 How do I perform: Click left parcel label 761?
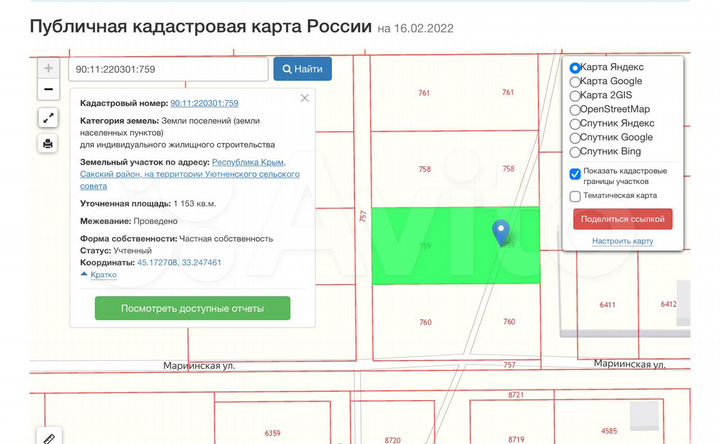[x=424, y=93]
